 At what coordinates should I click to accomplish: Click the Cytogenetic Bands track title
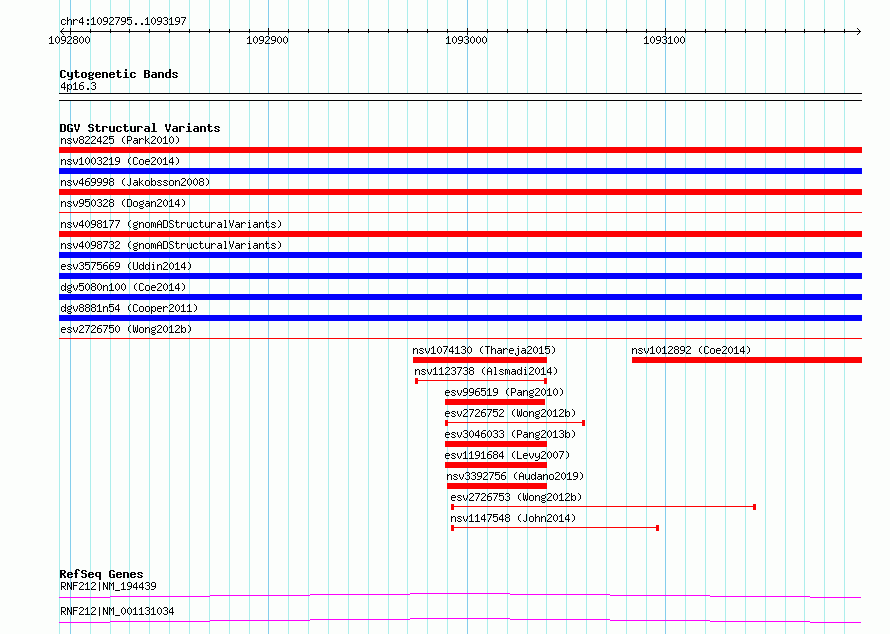coord(119,74)
